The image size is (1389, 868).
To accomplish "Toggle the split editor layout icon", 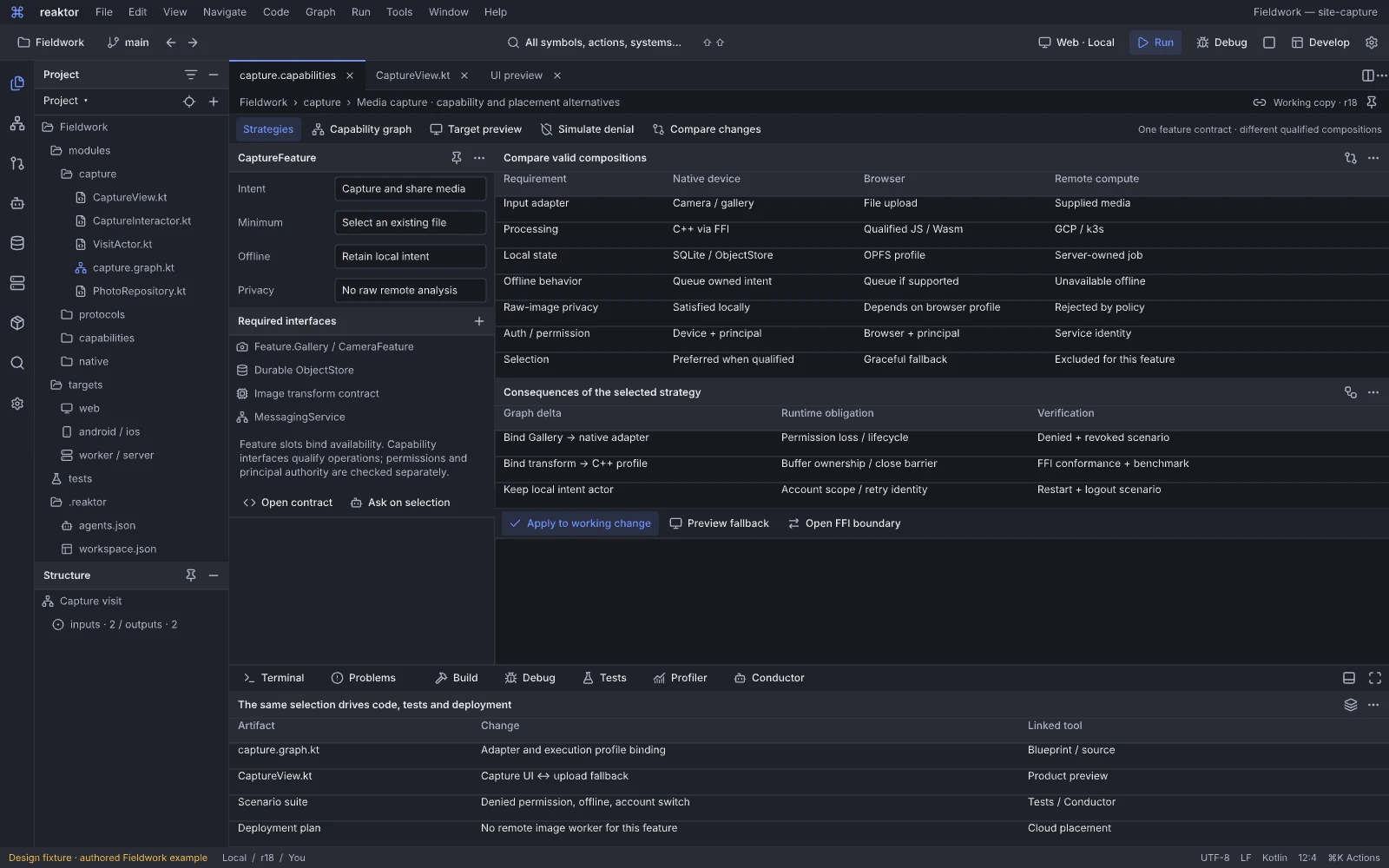I will coord(1368,76).
